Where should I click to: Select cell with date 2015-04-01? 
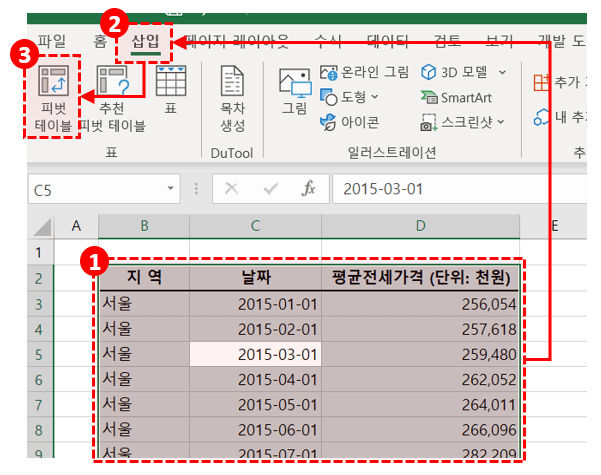coord(255,380)
